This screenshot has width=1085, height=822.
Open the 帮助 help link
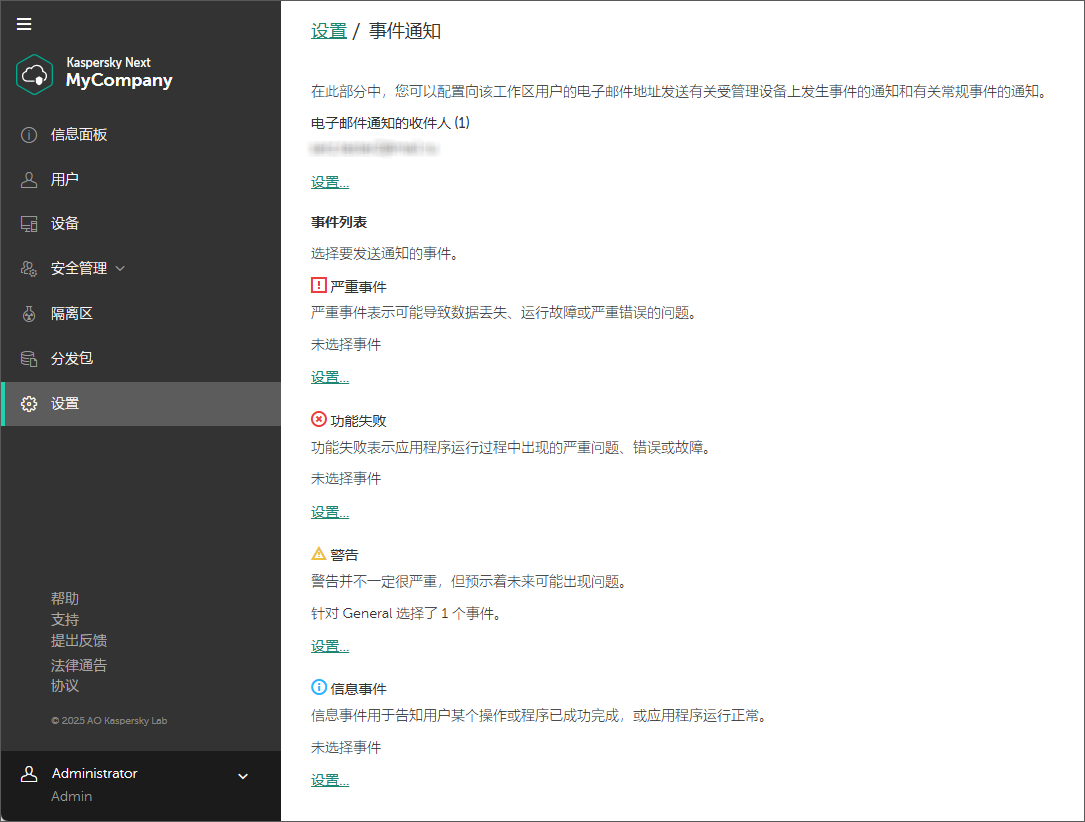65,598
